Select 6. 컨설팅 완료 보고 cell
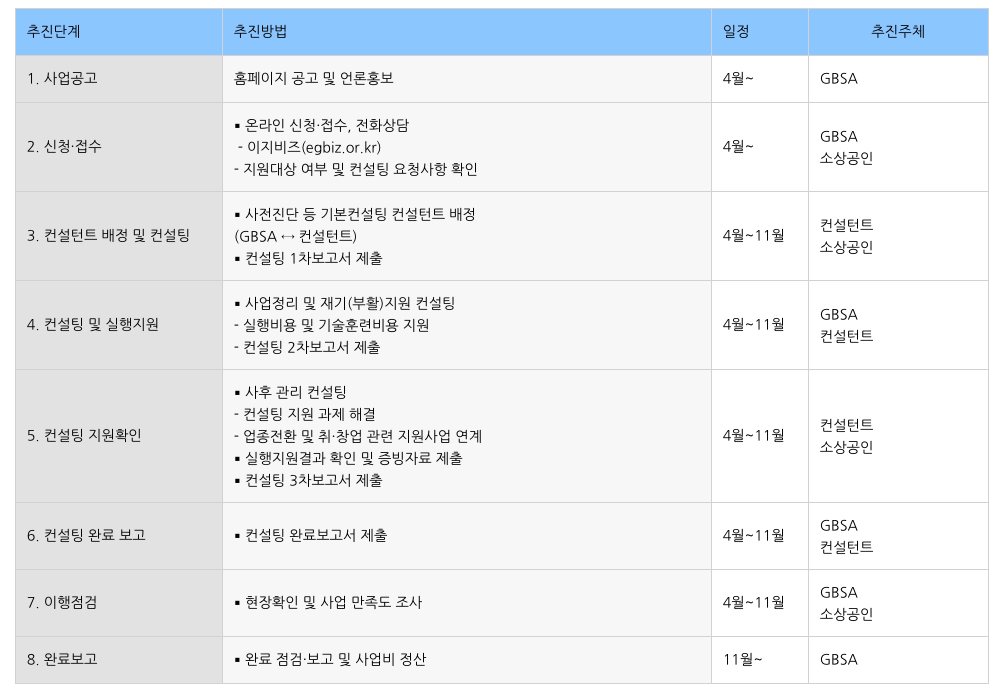 119,536
